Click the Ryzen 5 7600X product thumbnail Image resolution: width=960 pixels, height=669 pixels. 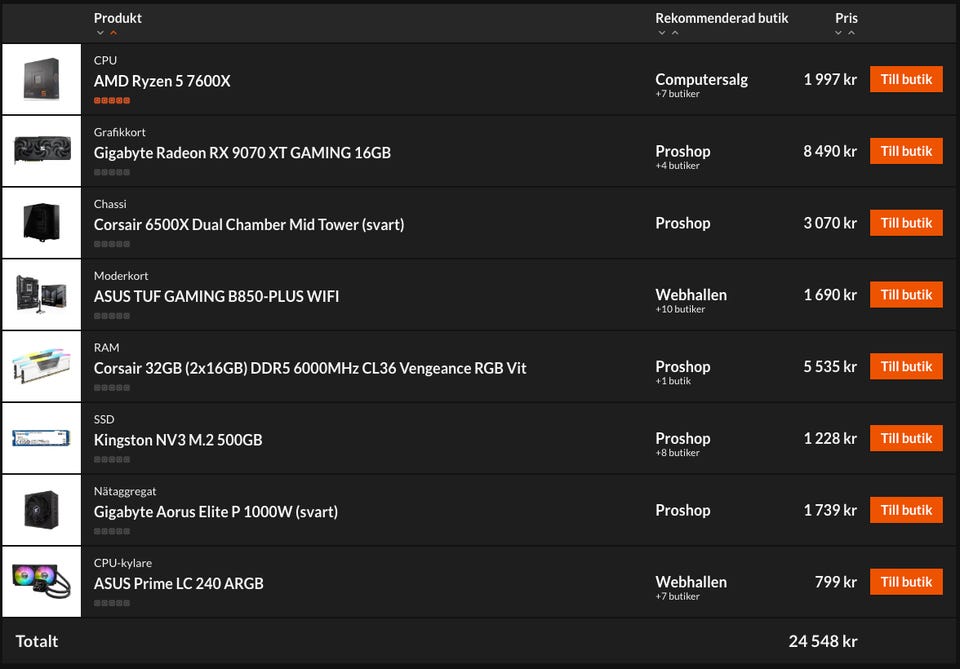click(41, 79)
